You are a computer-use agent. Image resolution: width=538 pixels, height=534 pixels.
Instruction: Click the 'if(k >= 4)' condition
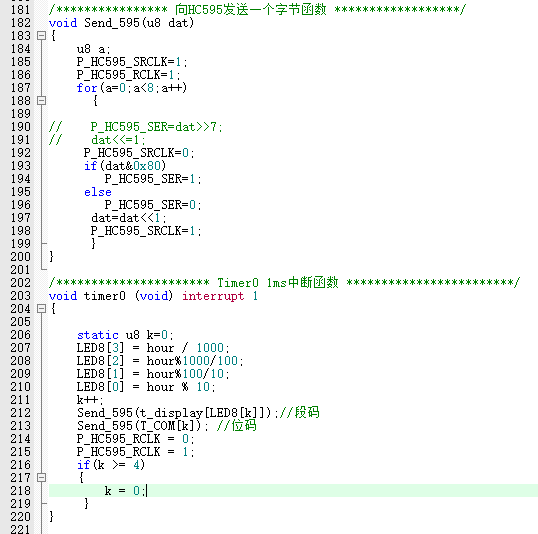[111, 465]
